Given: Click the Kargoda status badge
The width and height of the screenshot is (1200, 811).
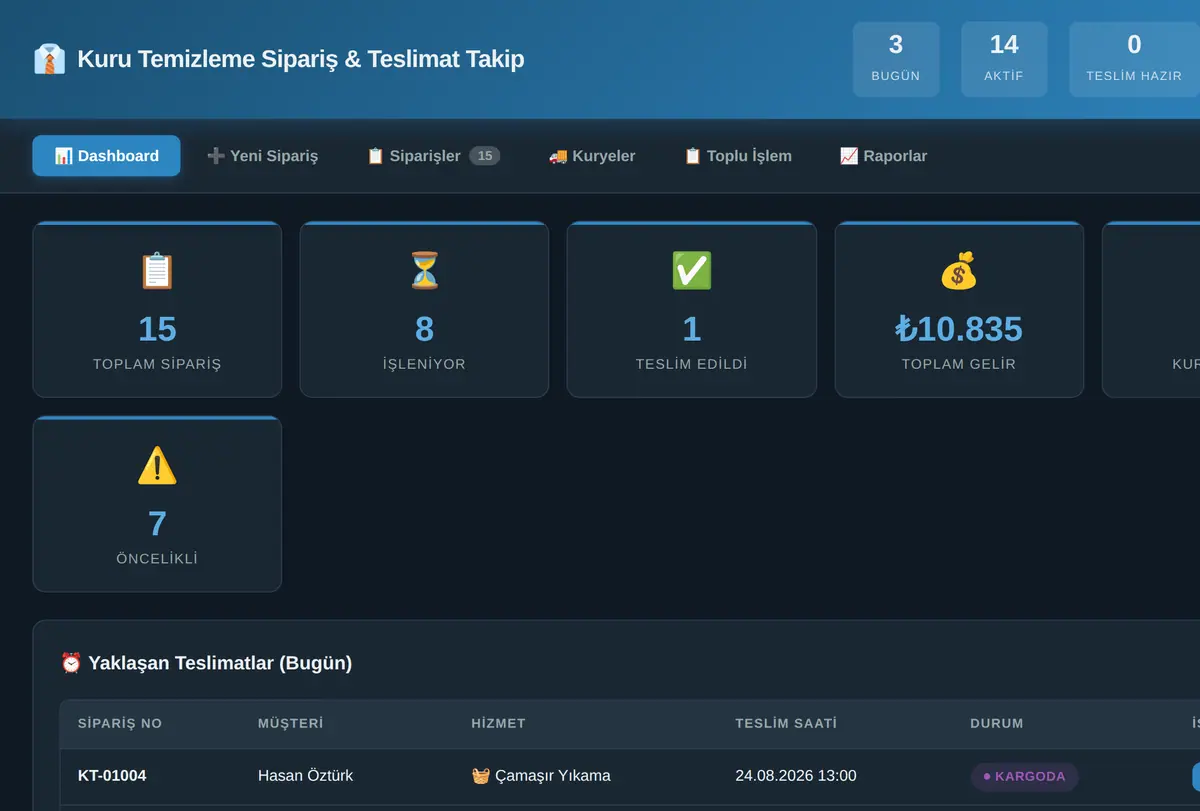Looking at the screenshot, I should pyautogui.click(x=1024, y=776).
